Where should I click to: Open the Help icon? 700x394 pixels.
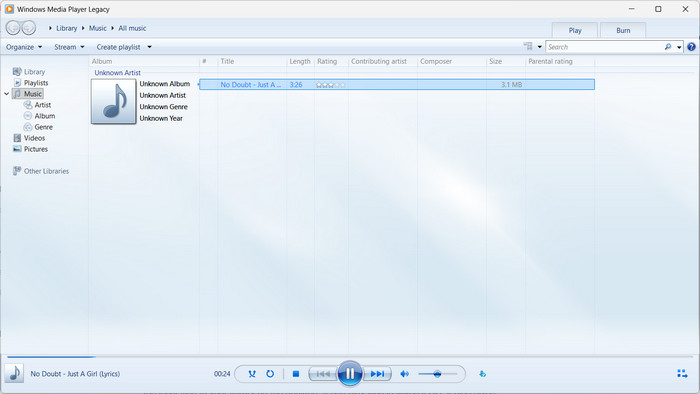[691, 47]
